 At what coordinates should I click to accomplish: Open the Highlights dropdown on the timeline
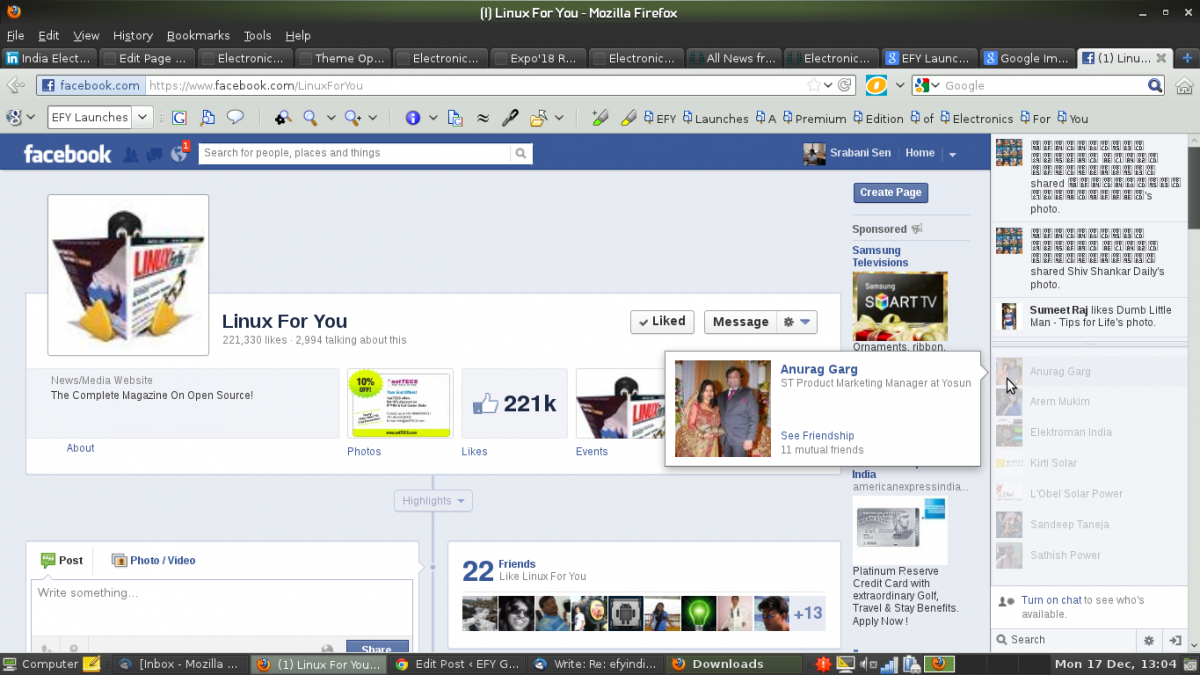pos(432,500)
